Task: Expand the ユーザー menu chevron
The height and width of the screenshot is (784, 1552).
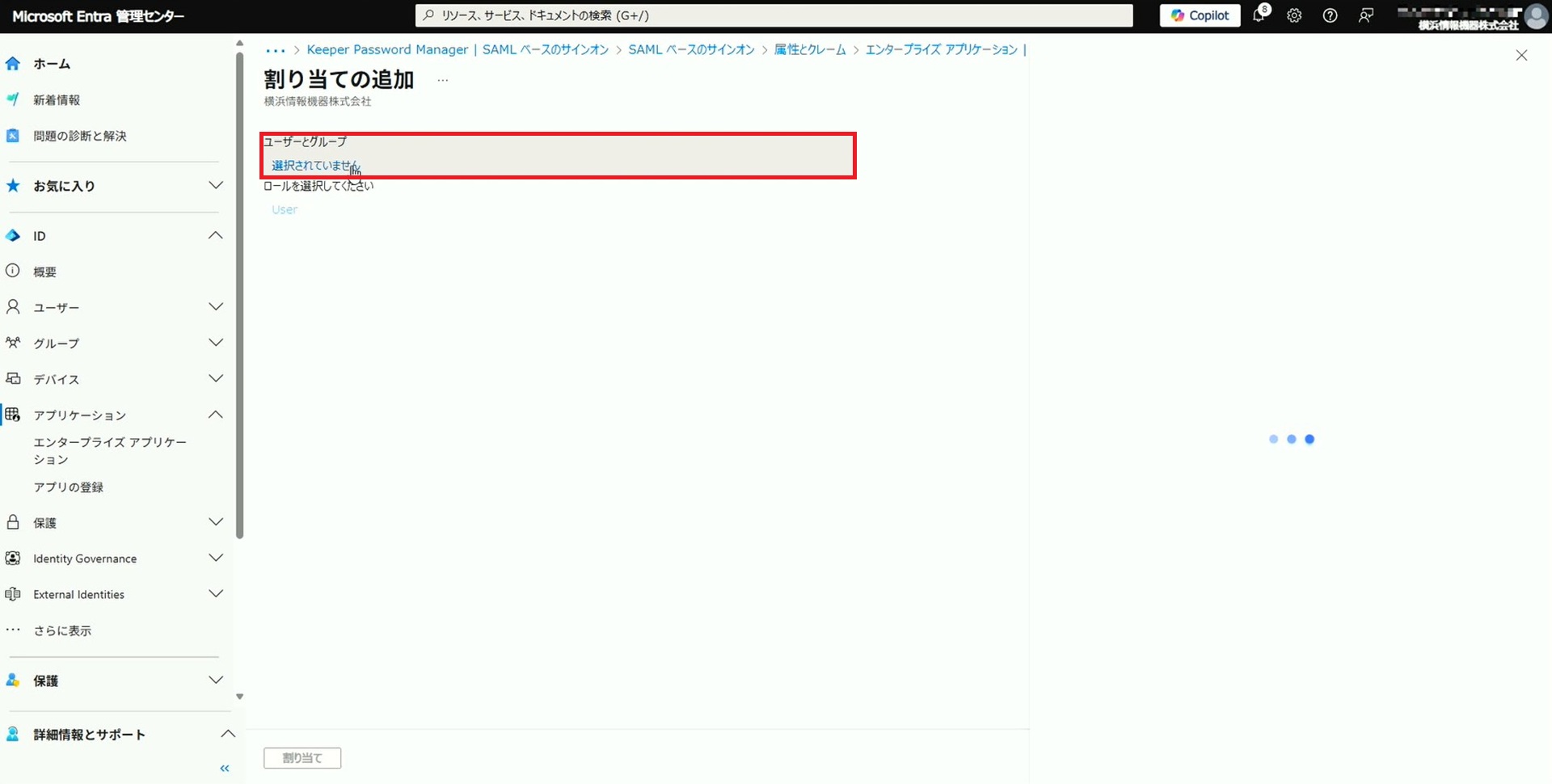Action: (x=216, y=307)
